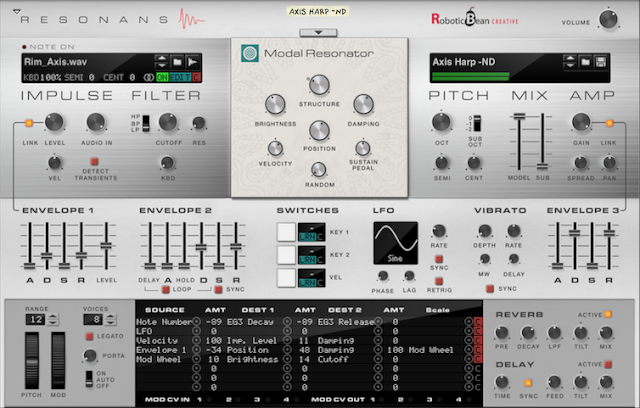Image resolution: width=640 pixels, height=408 pixels.
Task: Browse for an impulse sample file
Action: pyautogui.click(x=177, y=62)
